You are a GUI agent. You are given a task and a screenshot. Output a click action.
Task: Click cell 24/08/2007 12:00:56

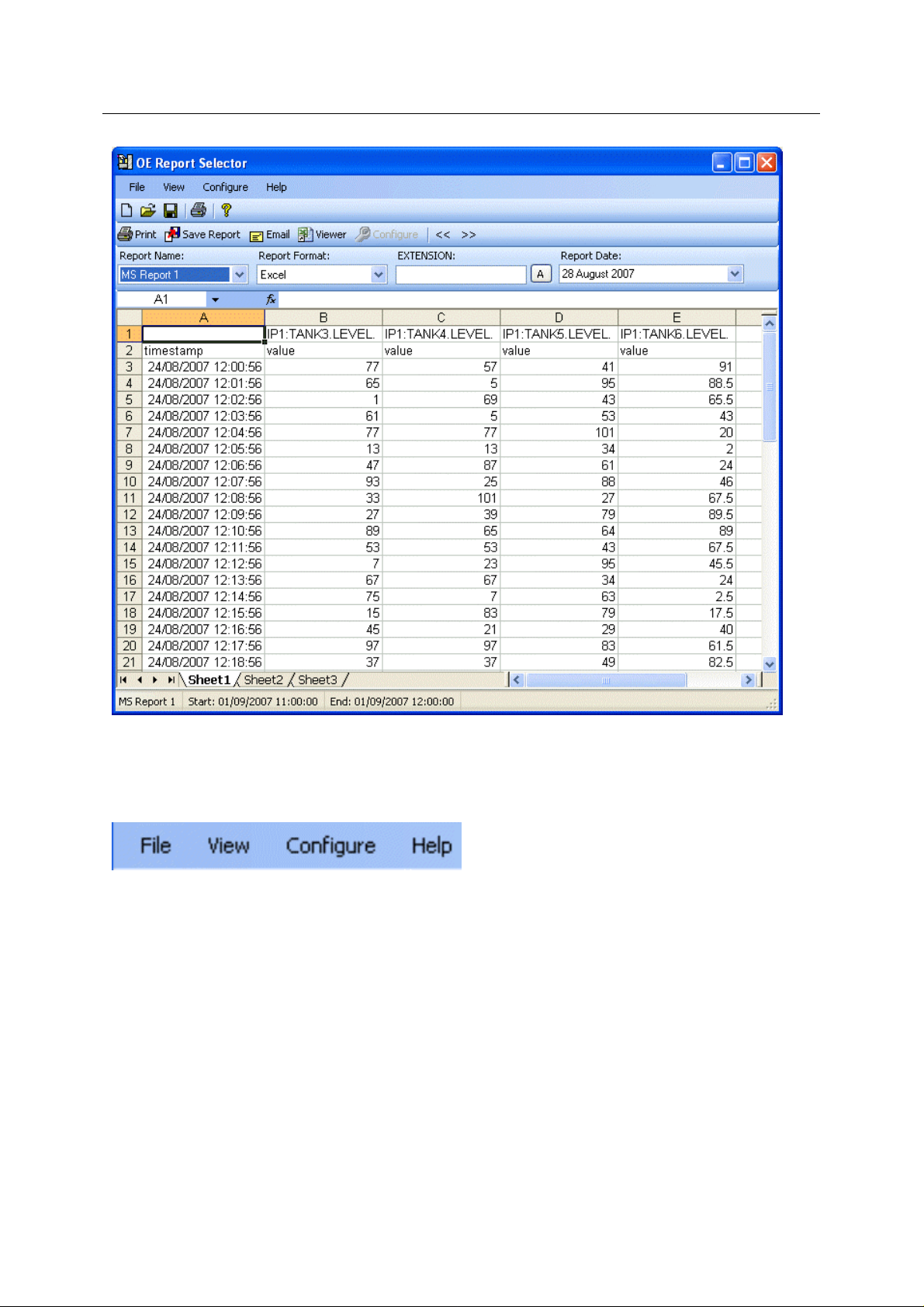203,367
